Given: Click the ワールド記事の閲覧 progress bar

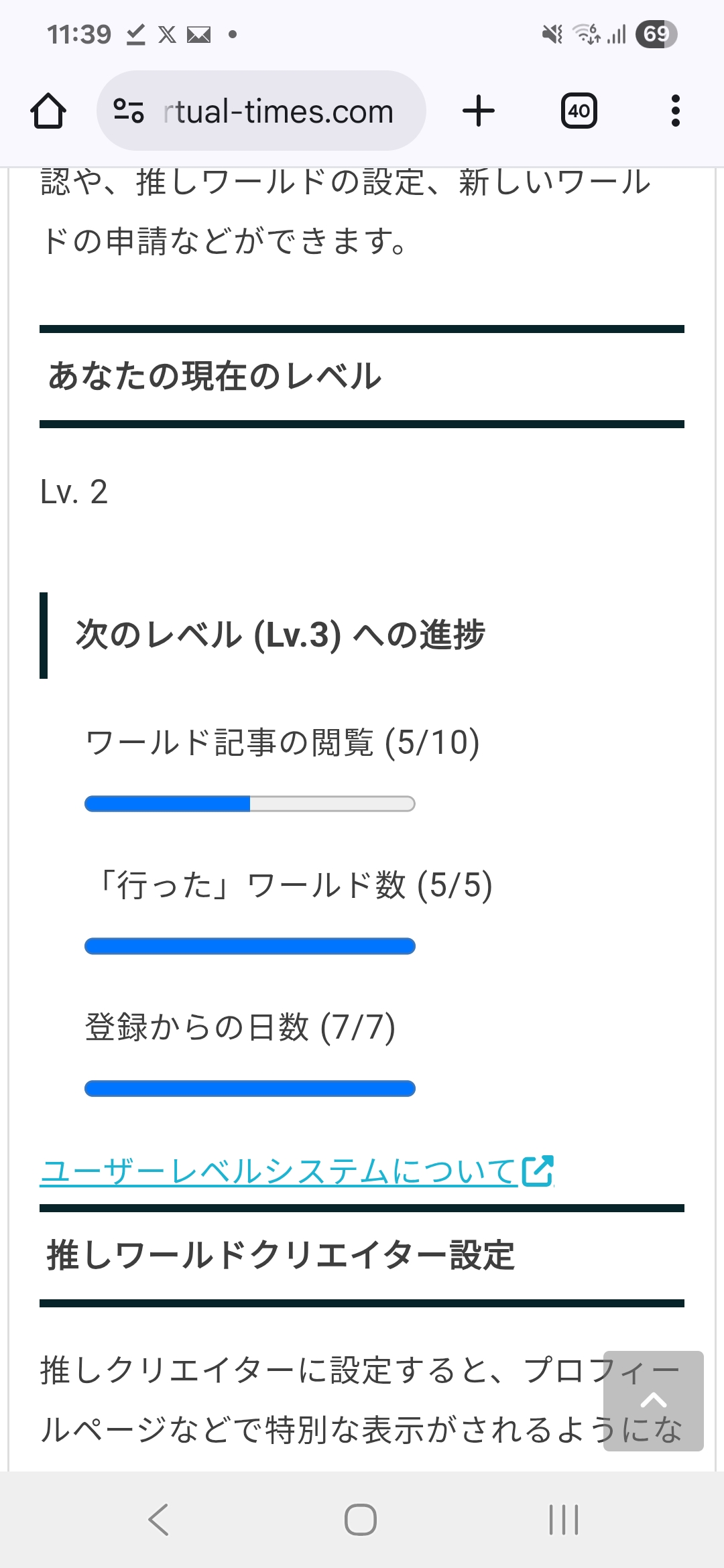Looking at the screenshot, I should [x=249, y=803].
